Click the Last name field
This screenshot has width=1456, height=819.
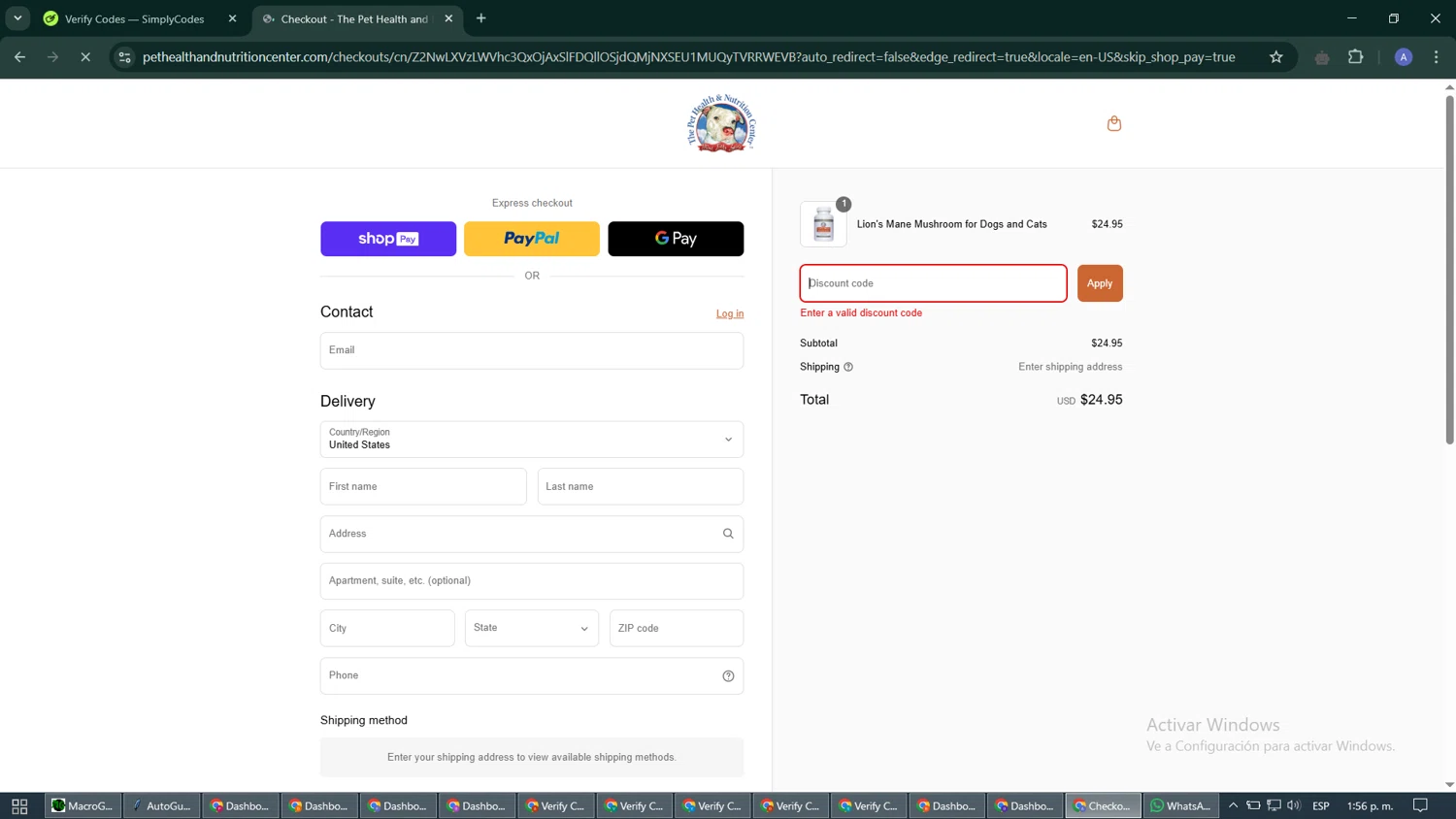coord(641,486)
